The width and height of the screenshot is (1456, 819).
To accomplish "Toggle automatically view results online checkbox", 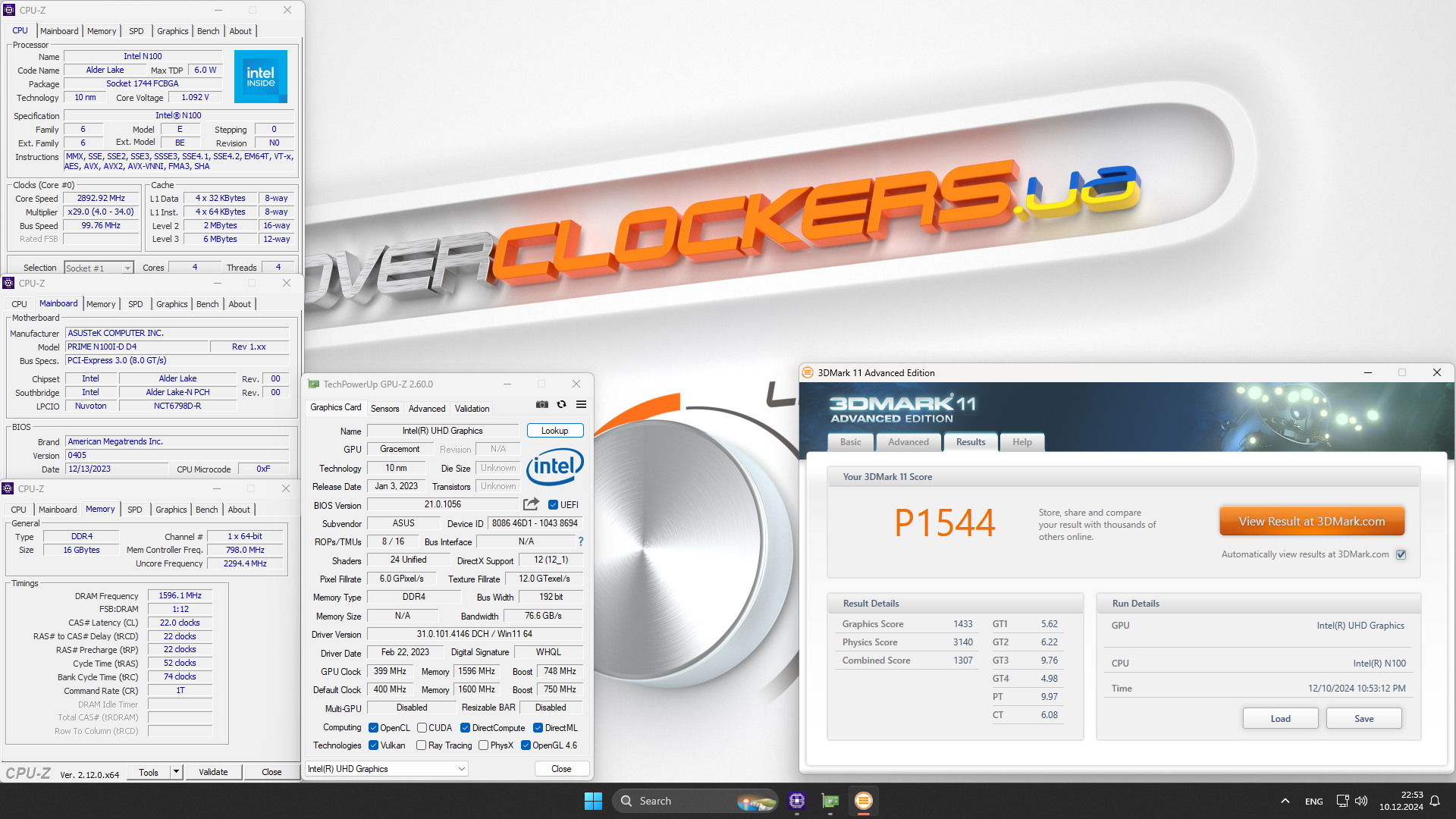I will [1401, 554].
